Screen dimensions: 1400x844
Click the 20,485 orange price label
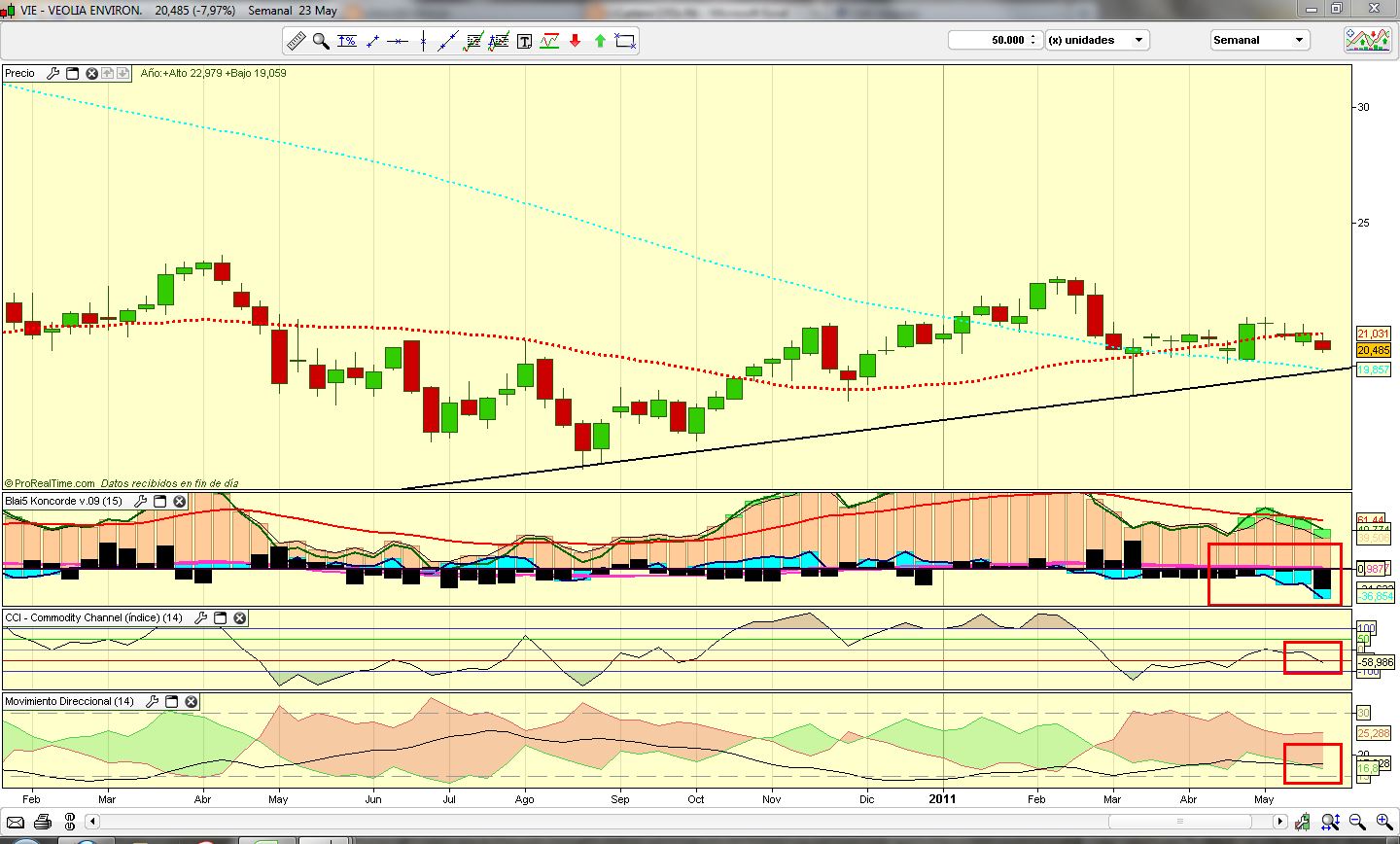pyautogui.click(x=1374, y=350)
